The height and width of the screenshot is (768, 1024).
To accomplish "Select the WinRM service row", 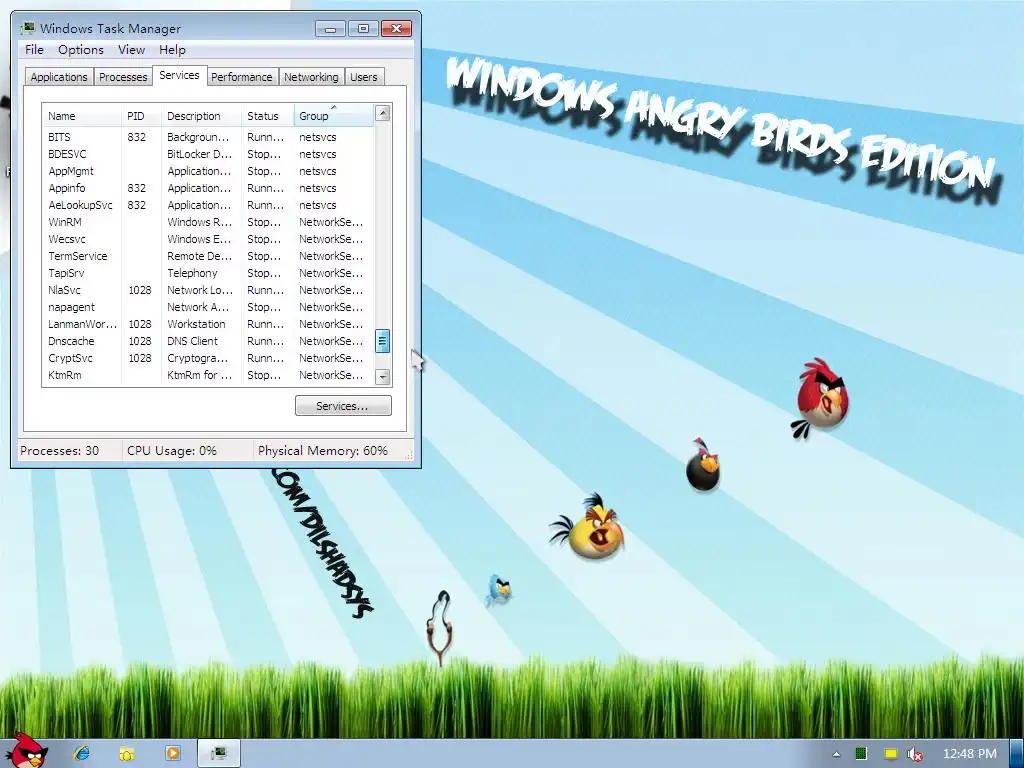I will click(208, 222).
